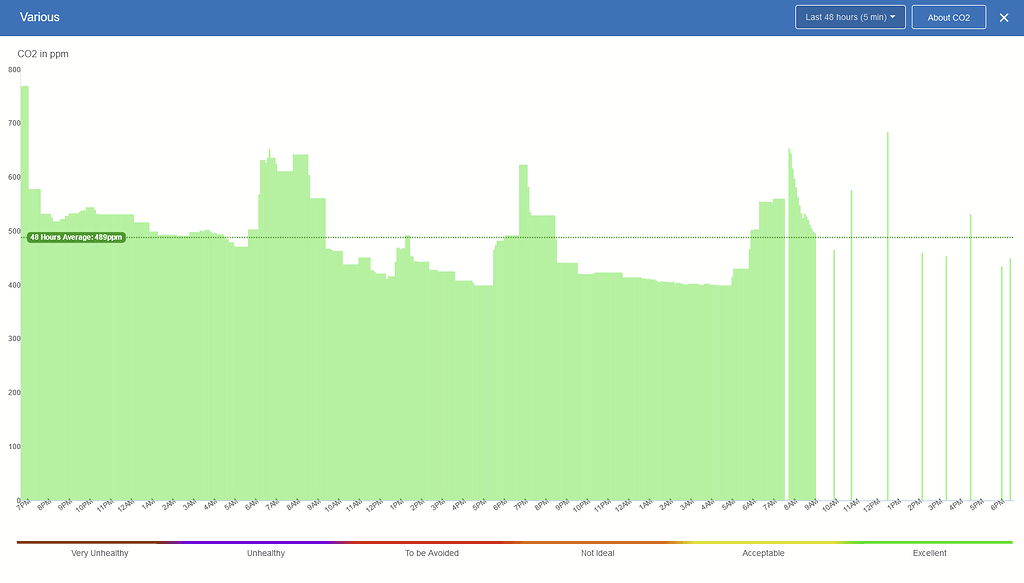
Task: Select the Very Unhealthy legend label
Action: pyautogui.click(x=100, y=553)
